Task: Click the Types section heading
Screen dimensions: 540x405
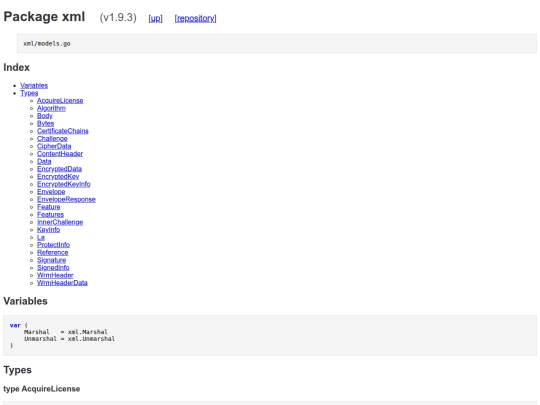Action: click(17, 370)
